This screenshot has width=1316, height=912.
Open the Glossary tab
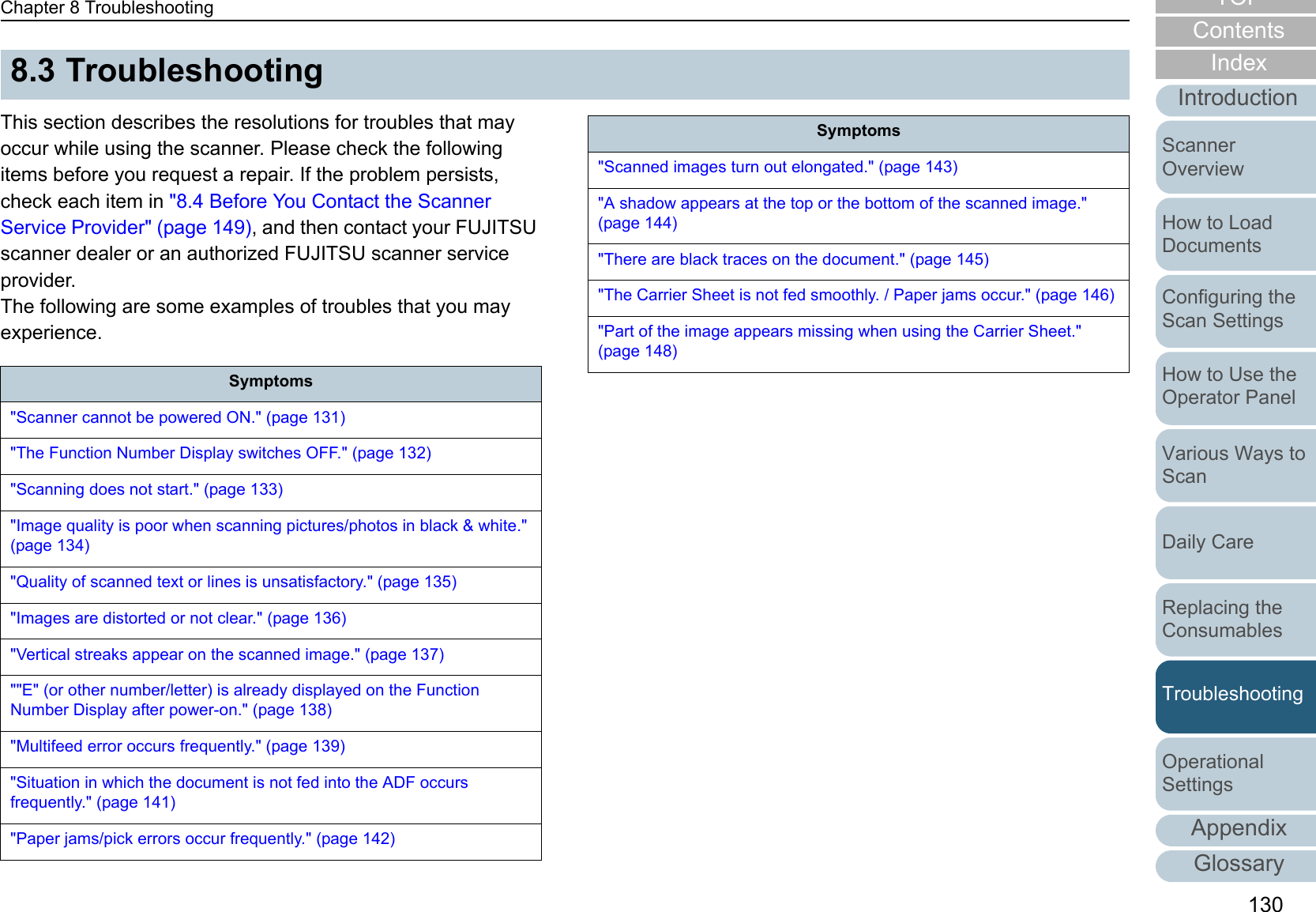tap(1235, 865)
